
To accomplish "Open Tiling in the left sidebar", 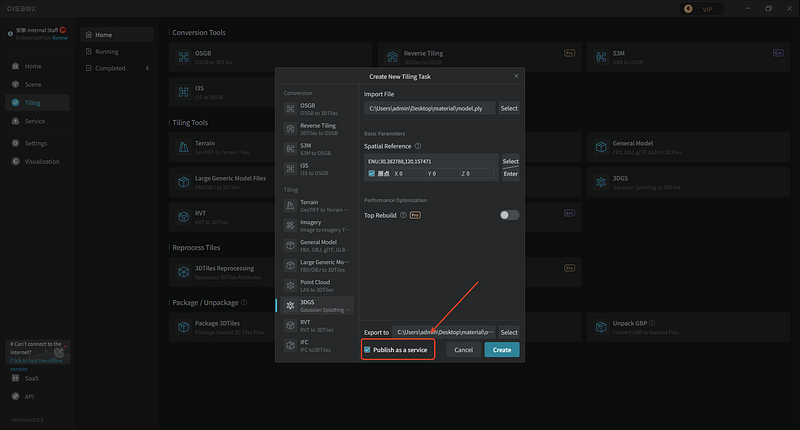I will pyautogui.click(x=37, y=103).
